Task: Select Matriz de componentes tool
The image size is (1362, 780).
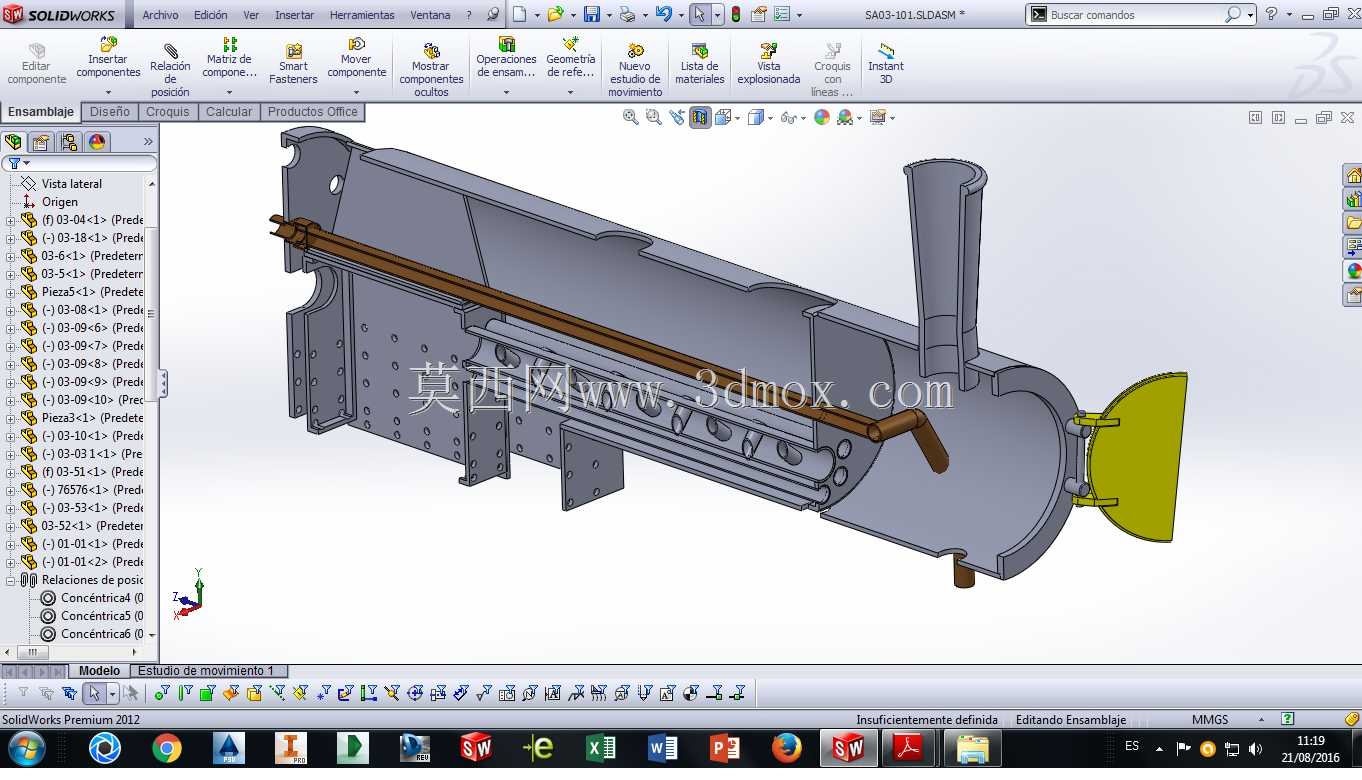Action: pyautogui.click(x=230, y=60)
